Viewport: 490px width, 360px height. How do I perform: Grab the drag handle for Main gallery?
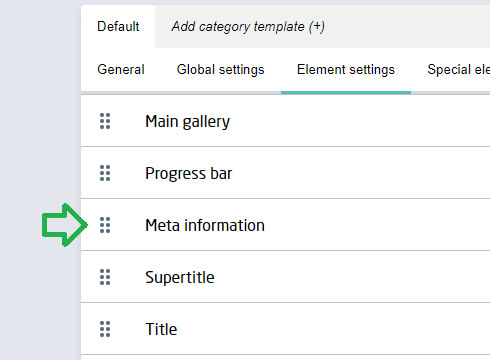pyautogui.click(x=105, y=121)
